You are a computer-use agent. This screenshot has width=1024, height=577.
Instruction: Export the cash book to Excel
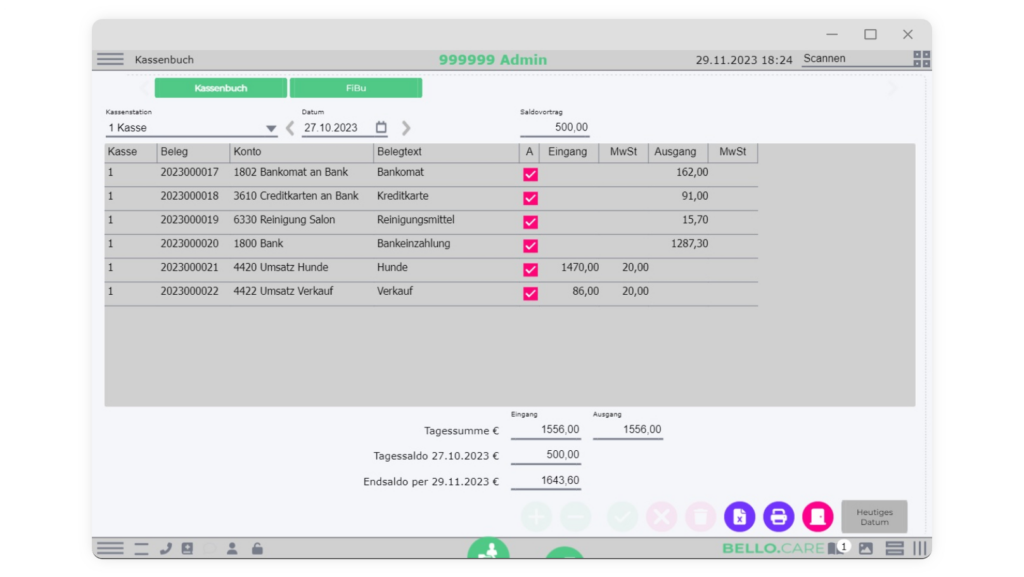(739, 516)
